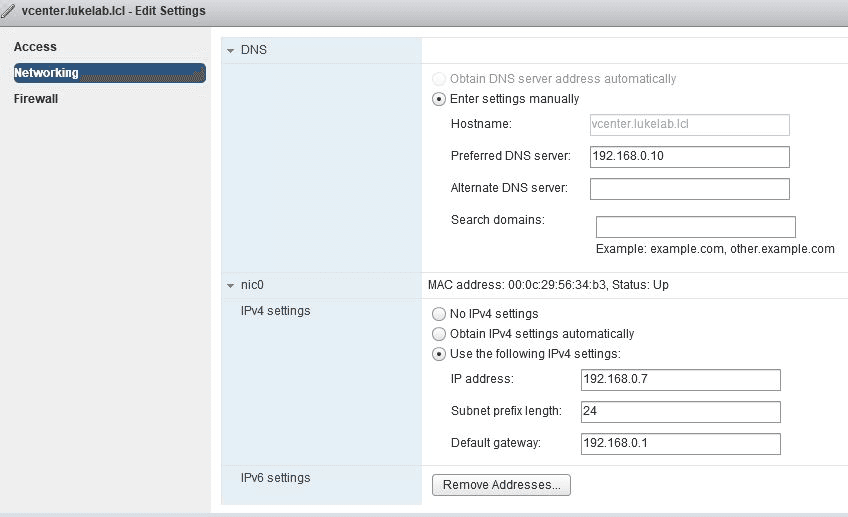Select the Networking sidebar item
Viewport: 848px width, 517px height.
[46, 73]
